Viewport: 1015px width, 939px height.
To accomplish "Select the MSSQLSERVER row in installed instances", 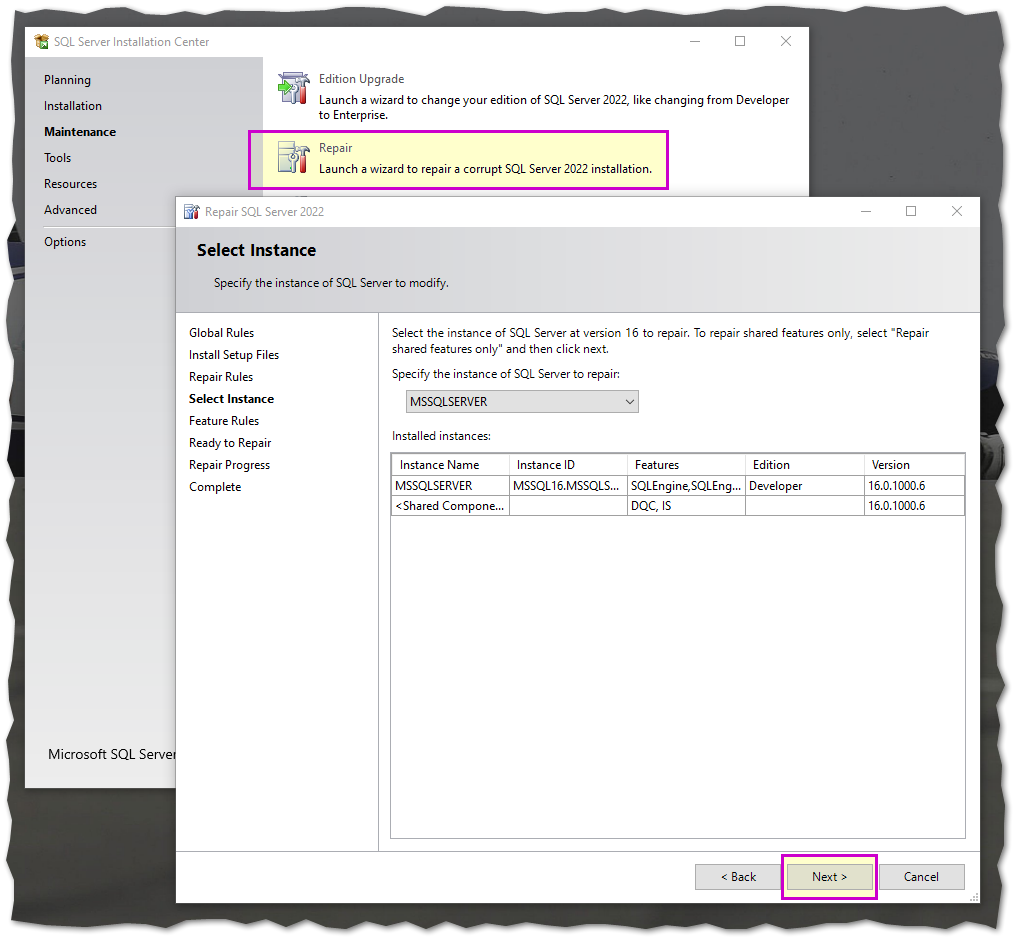I will pyautogui.click(x=678, y=485).
